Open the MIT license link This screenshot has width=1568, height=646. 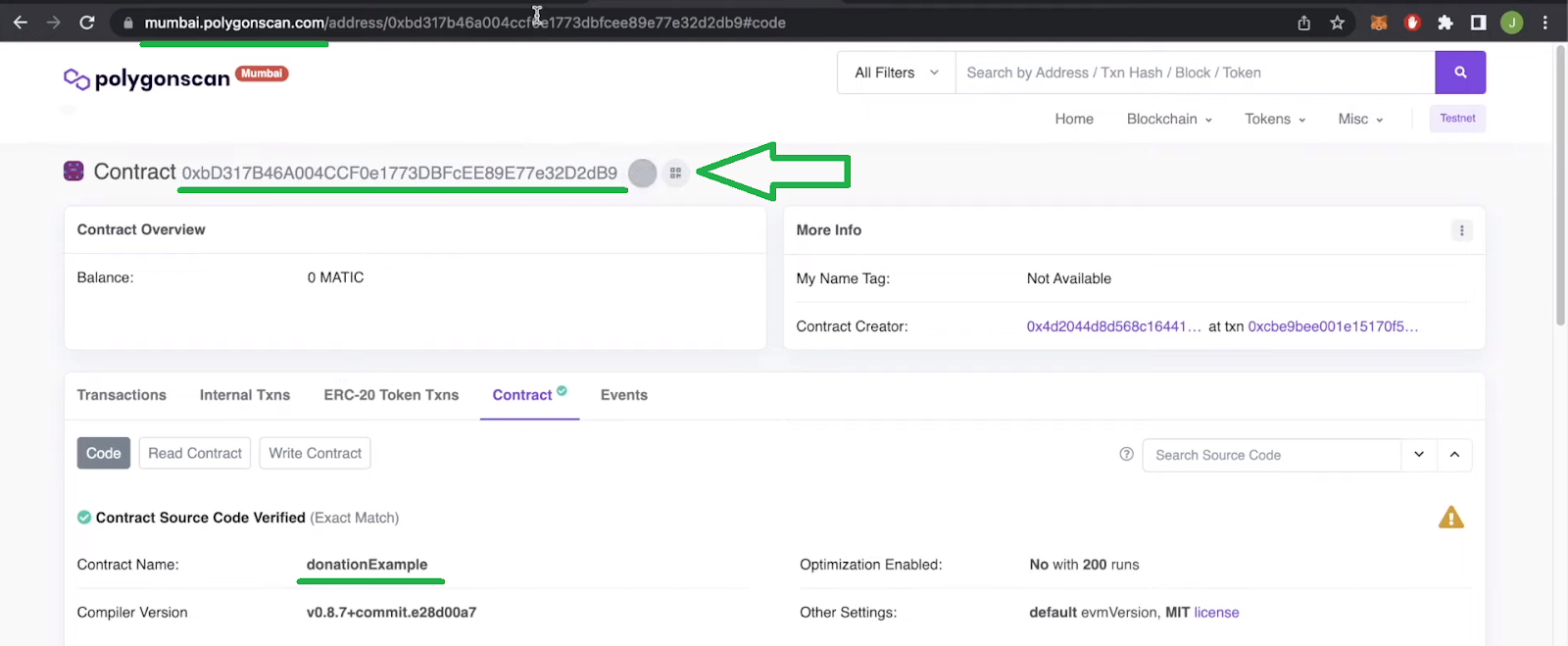[x=1216, y=613]
